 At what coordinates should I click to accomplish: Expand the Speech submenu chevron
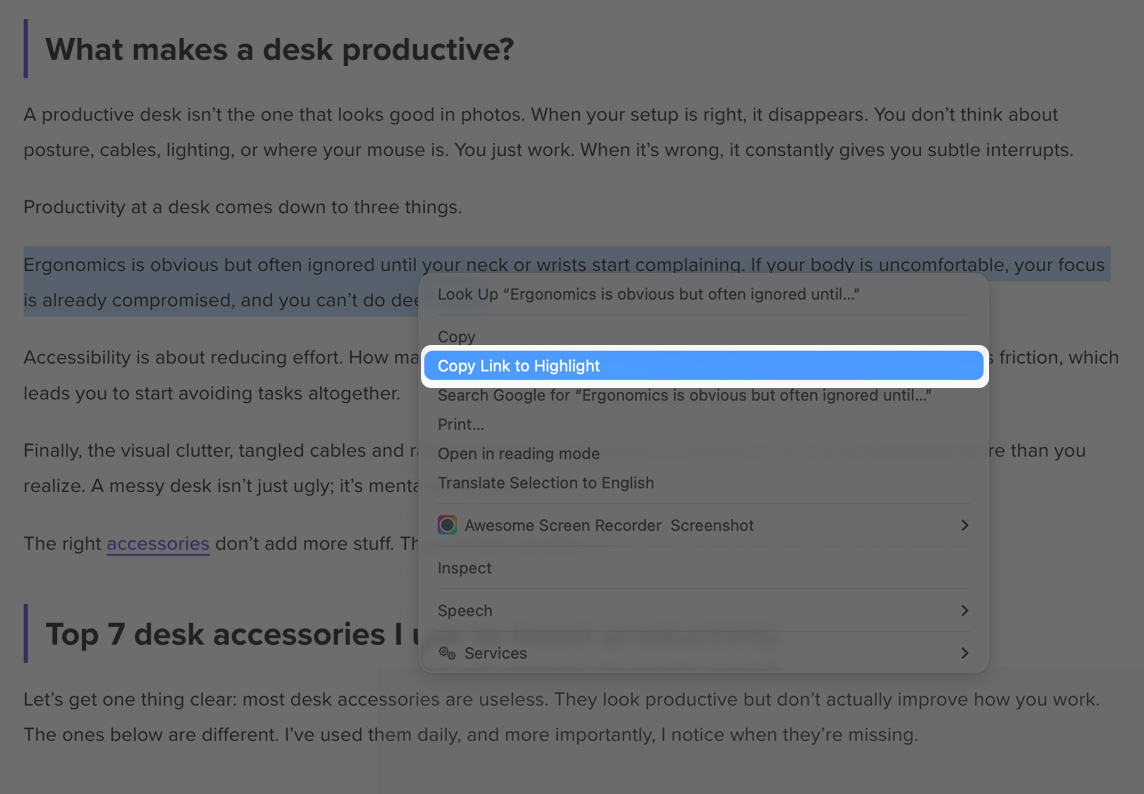point(965,610)
